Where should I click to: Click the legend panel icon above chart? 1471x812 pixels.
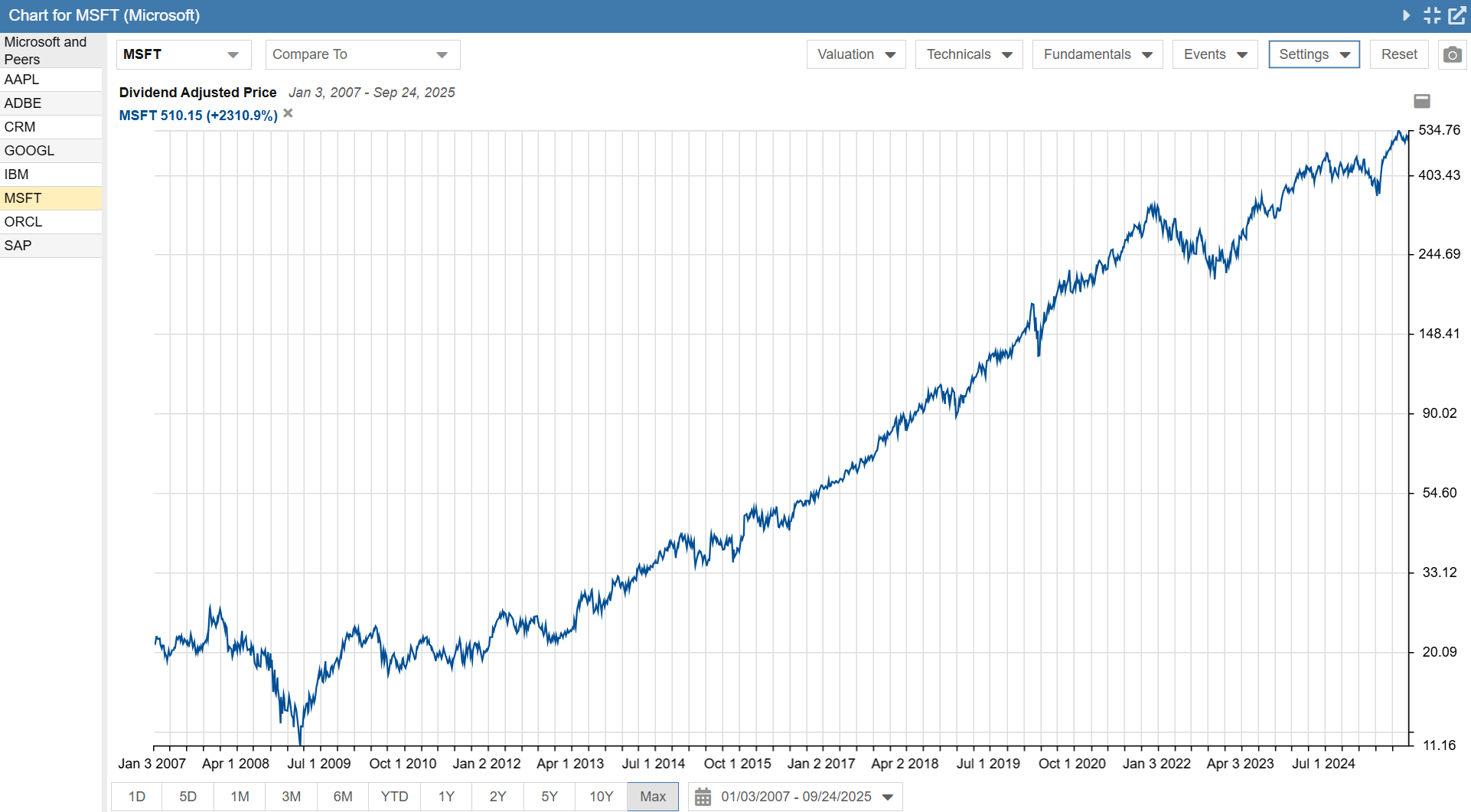point(1422,101)
